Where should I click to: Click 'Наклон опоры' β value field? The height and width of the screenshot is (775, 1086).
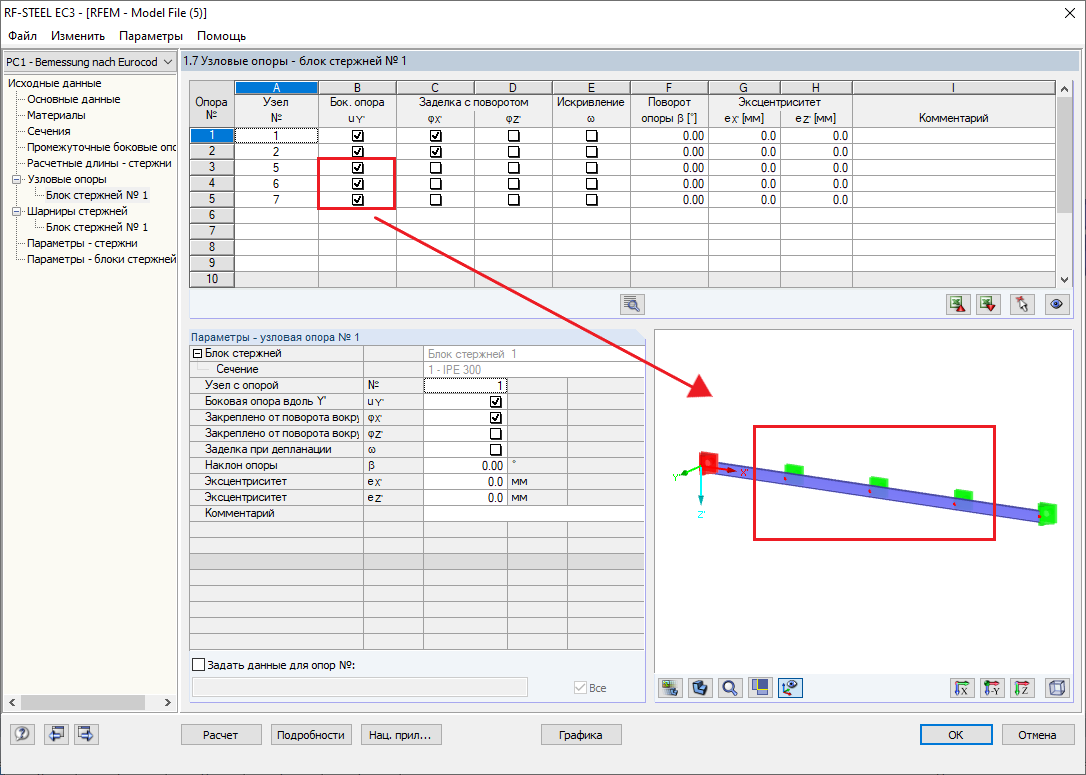tap(465, 465)
